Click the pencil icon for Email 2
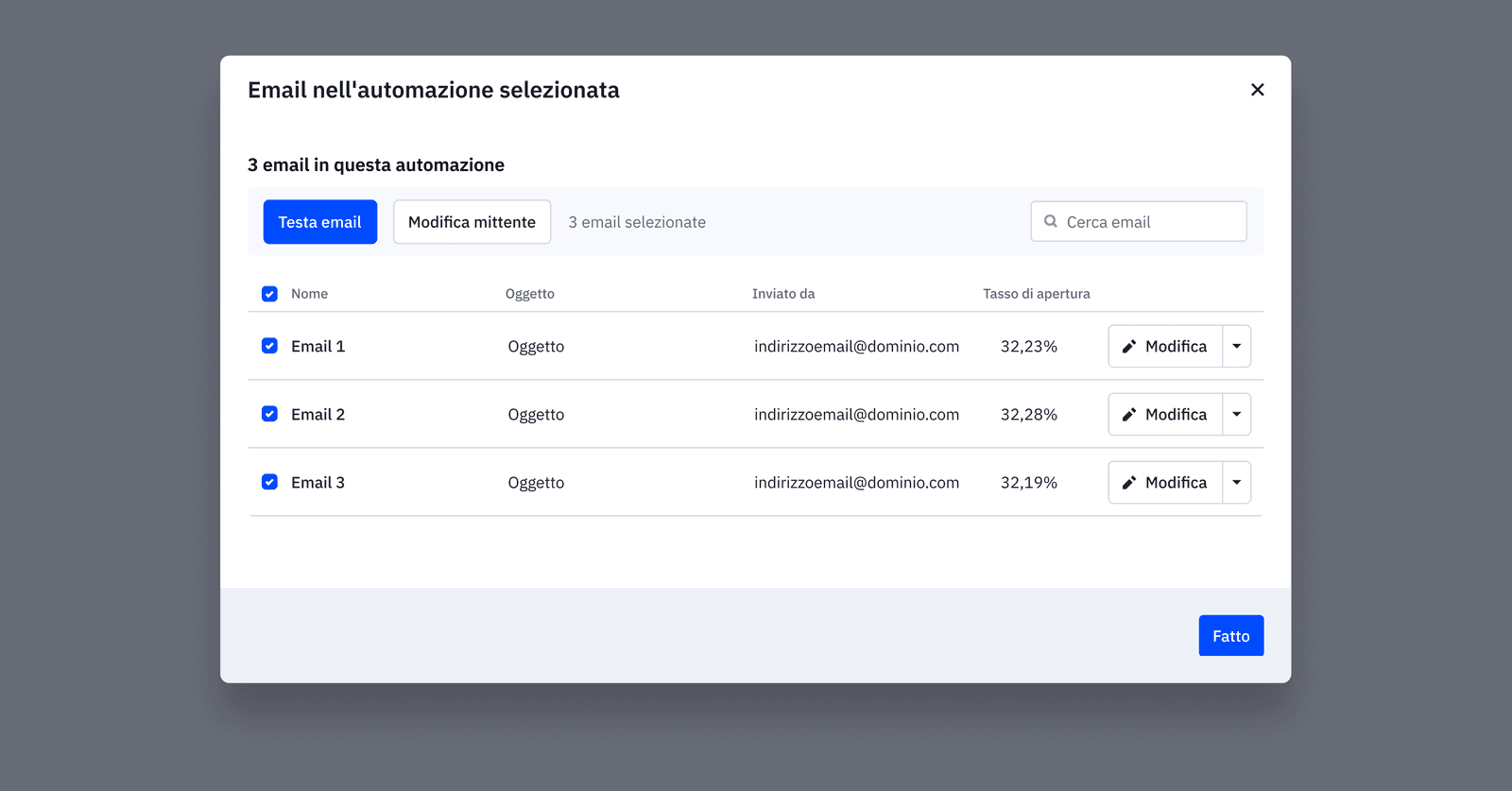The height and width of the screenshot is (791, 1512). click(x=1128, y=415)
